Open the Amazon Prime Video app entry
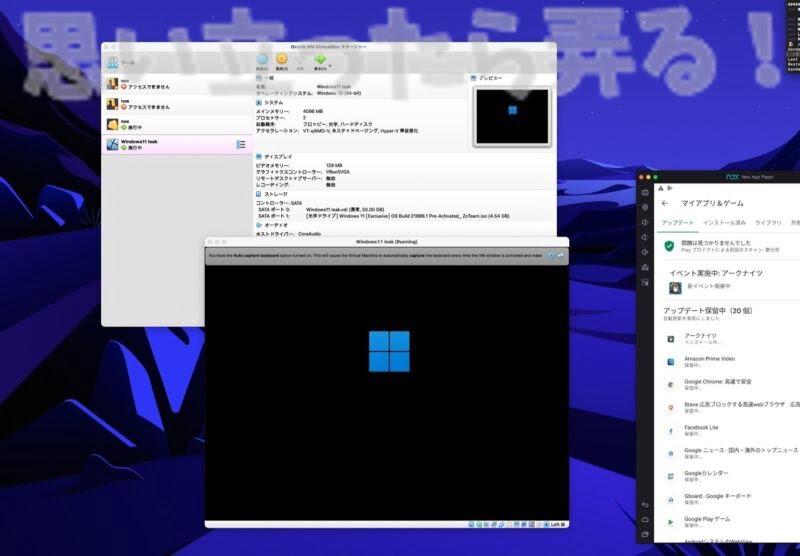800x556 pixels. pos(727,362)
